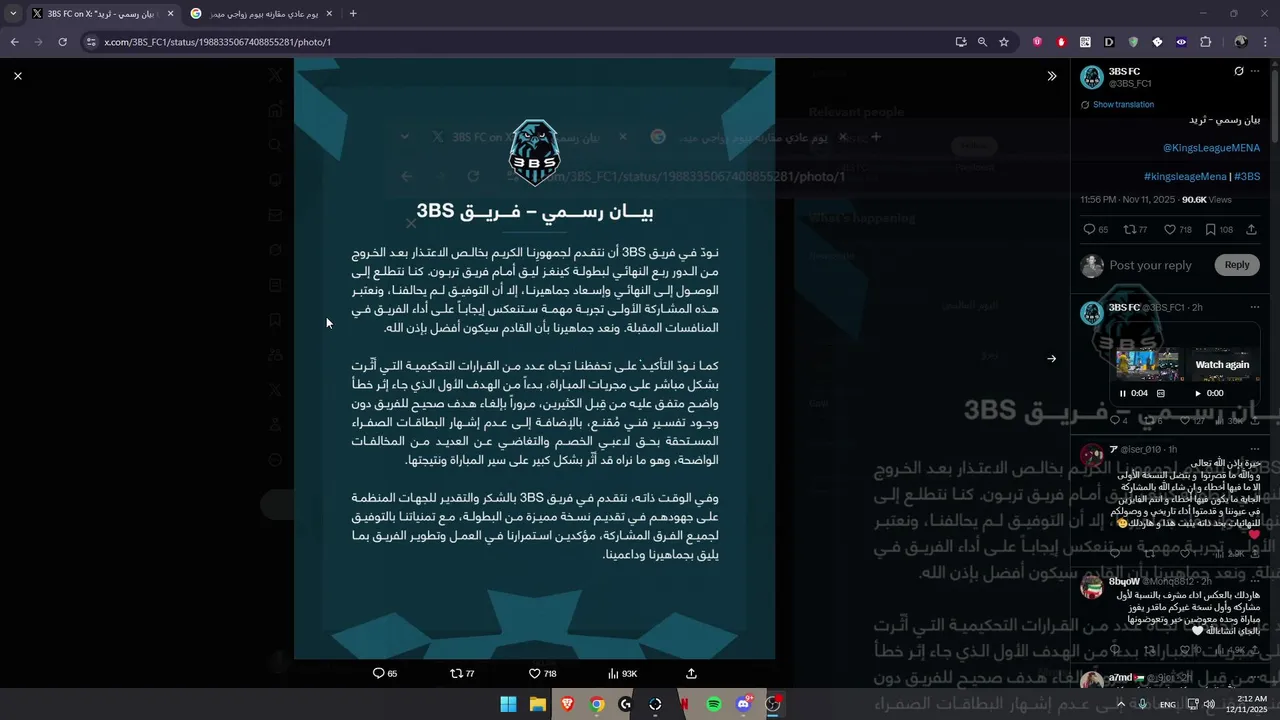View site information icon
Viewport: 1280px width, 720px height.
[91, 42]
